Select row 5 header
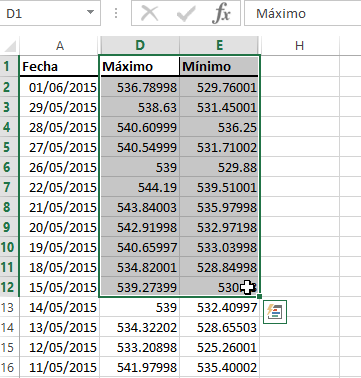Image resolution: width=361 pixels, height=378 pixels. tap(10, 147)
